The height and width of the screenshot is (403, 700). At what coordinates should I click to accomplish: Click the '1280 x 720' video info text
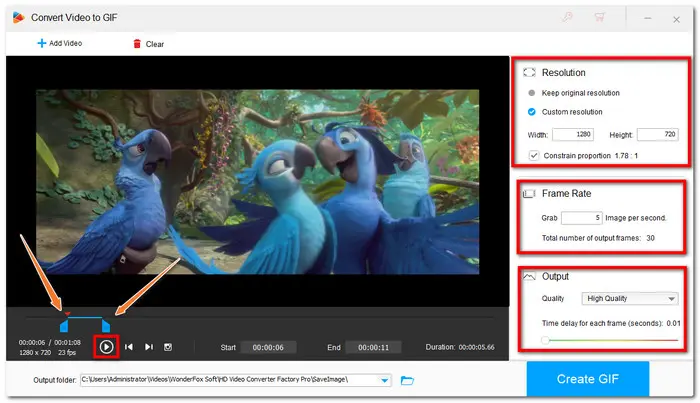tap(35, 353)
